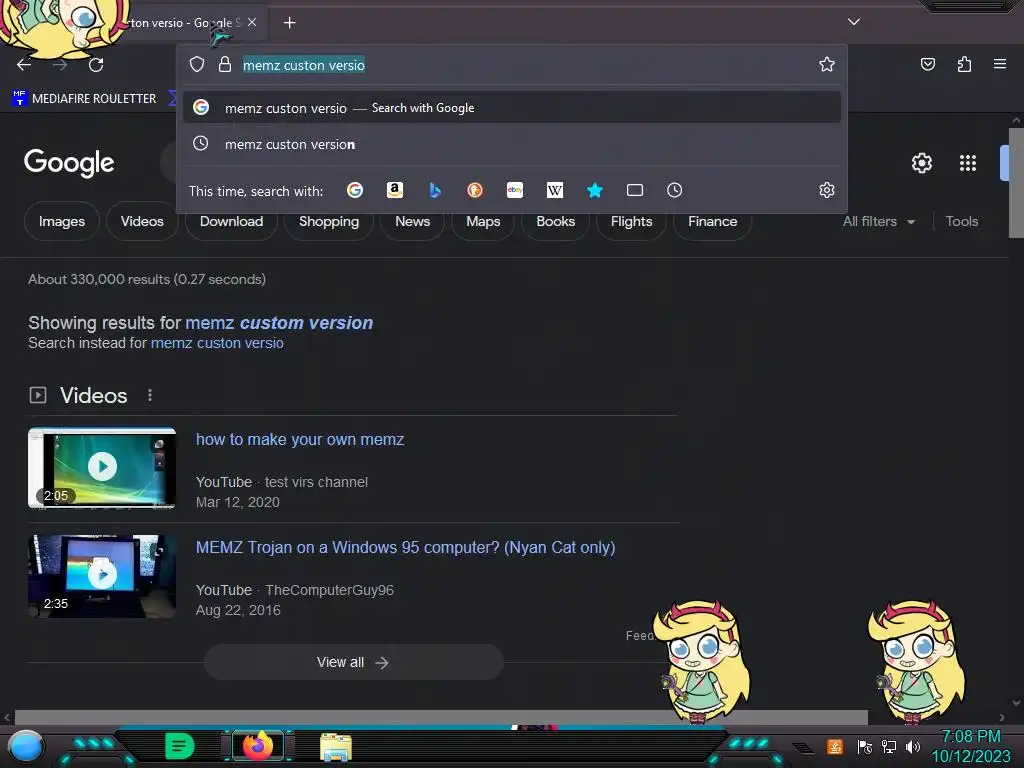Image resolution: width=1024 pixels, height=768 pixels.
Task: Follow the 'memz custom version' corrected link
Action: point(279,323)
